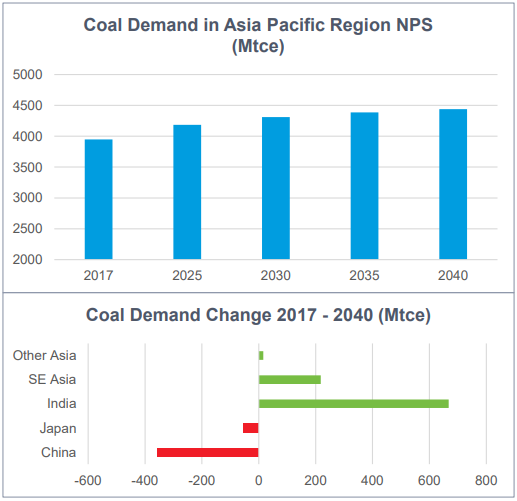Click the 2040 x-axis year label
The image size is (517, 501).
(453, 276)
